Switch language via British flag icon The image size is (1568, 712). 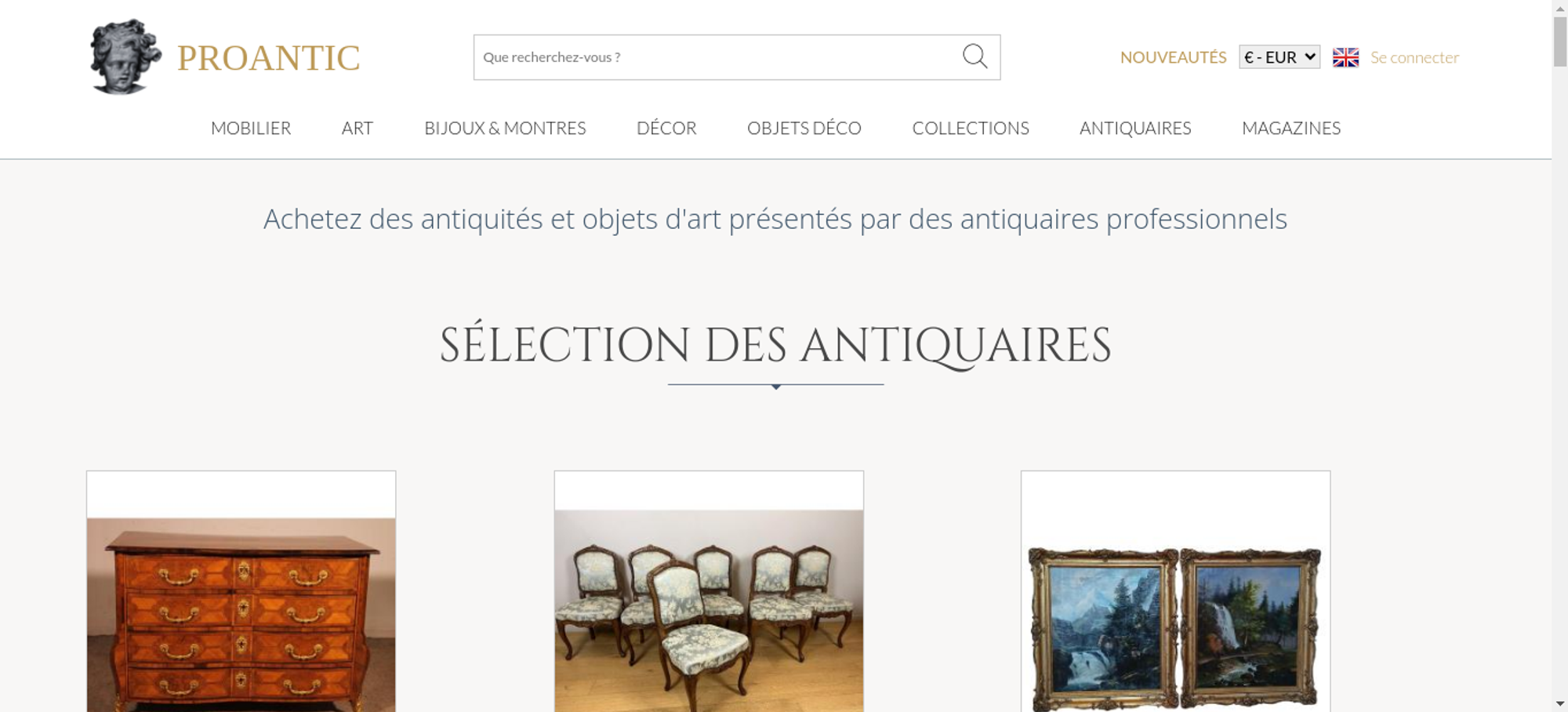[x=1345, y=57]
